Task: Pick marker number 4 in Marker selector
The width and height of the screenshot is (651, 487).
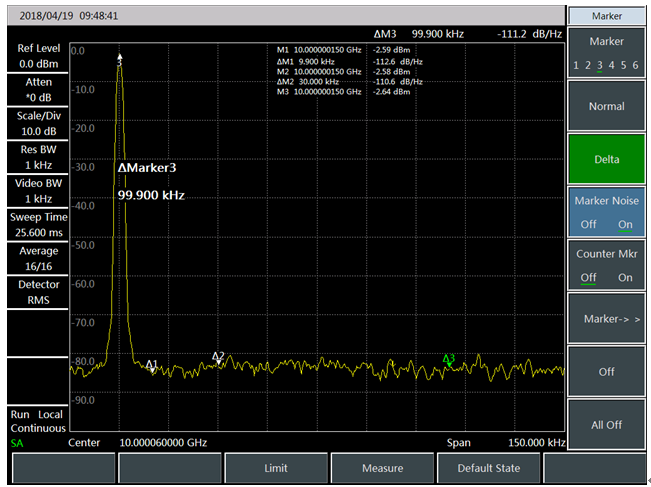Action: pos(611,66)
